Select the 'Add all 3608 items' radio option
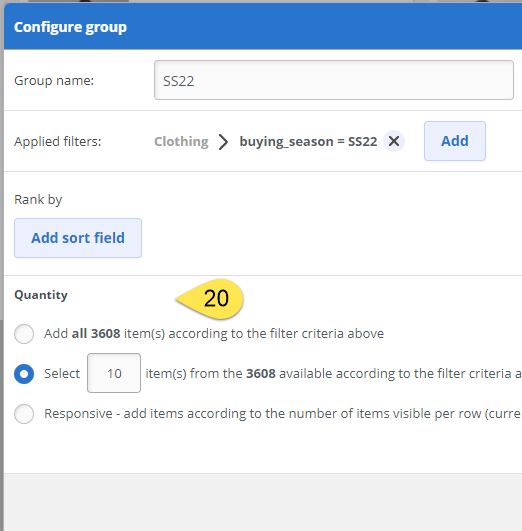 (24, 334)
